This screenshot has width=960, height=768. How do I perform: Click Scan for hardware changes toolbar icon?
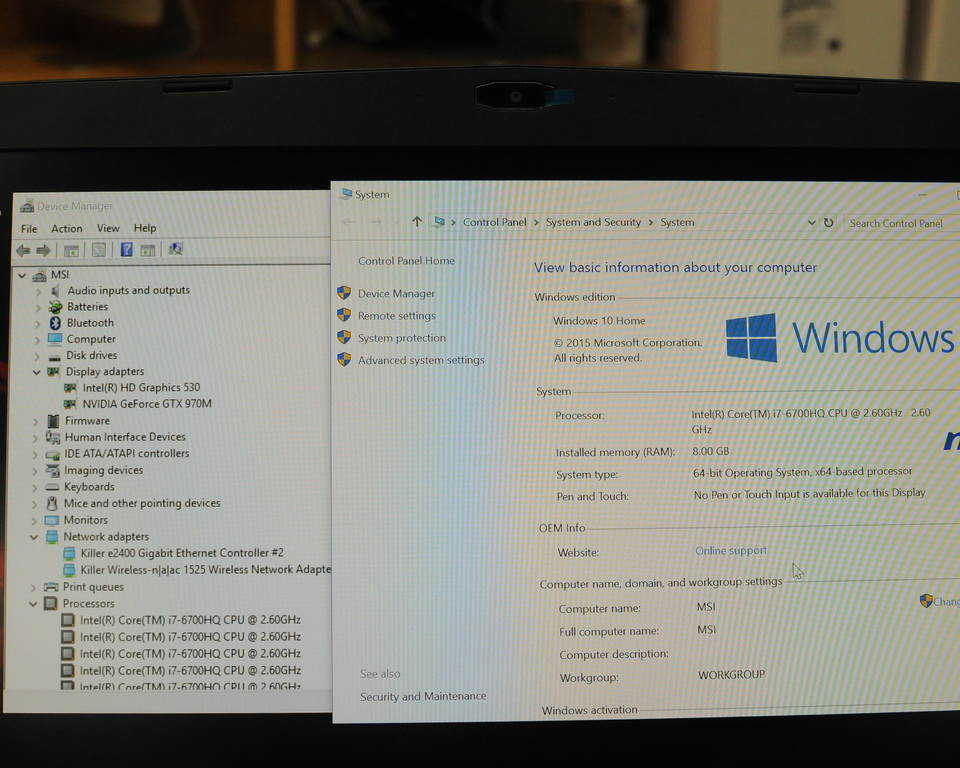point(176,249)
